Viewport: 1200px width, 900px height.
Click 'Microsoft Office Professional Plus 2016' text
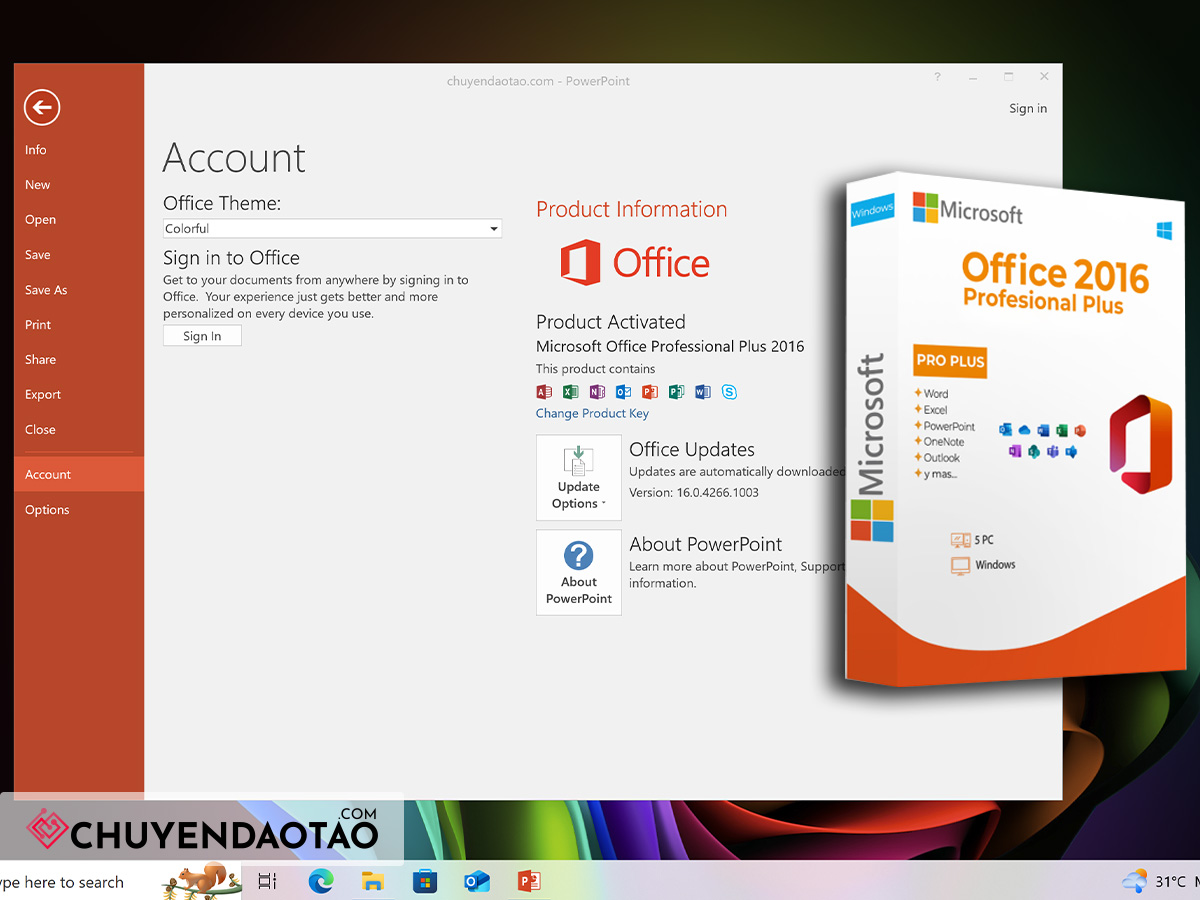click(670, 346)
